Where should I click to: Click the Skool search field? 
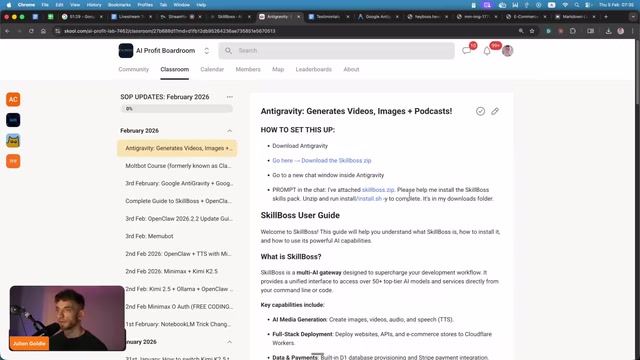(336, 51)
